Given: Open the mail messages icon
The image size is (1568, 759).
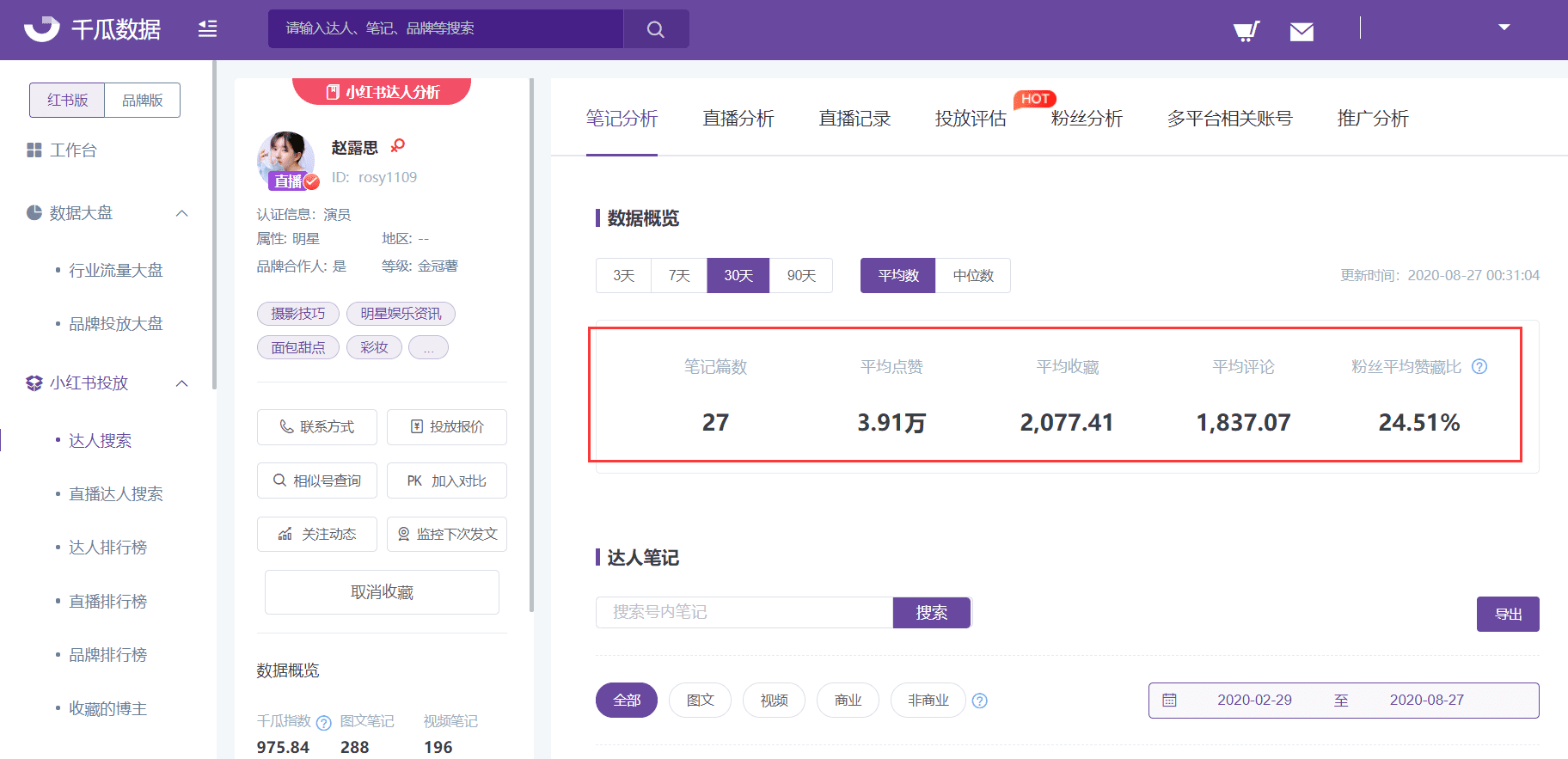Looking at the screenshot, I should pos(1302,32).
